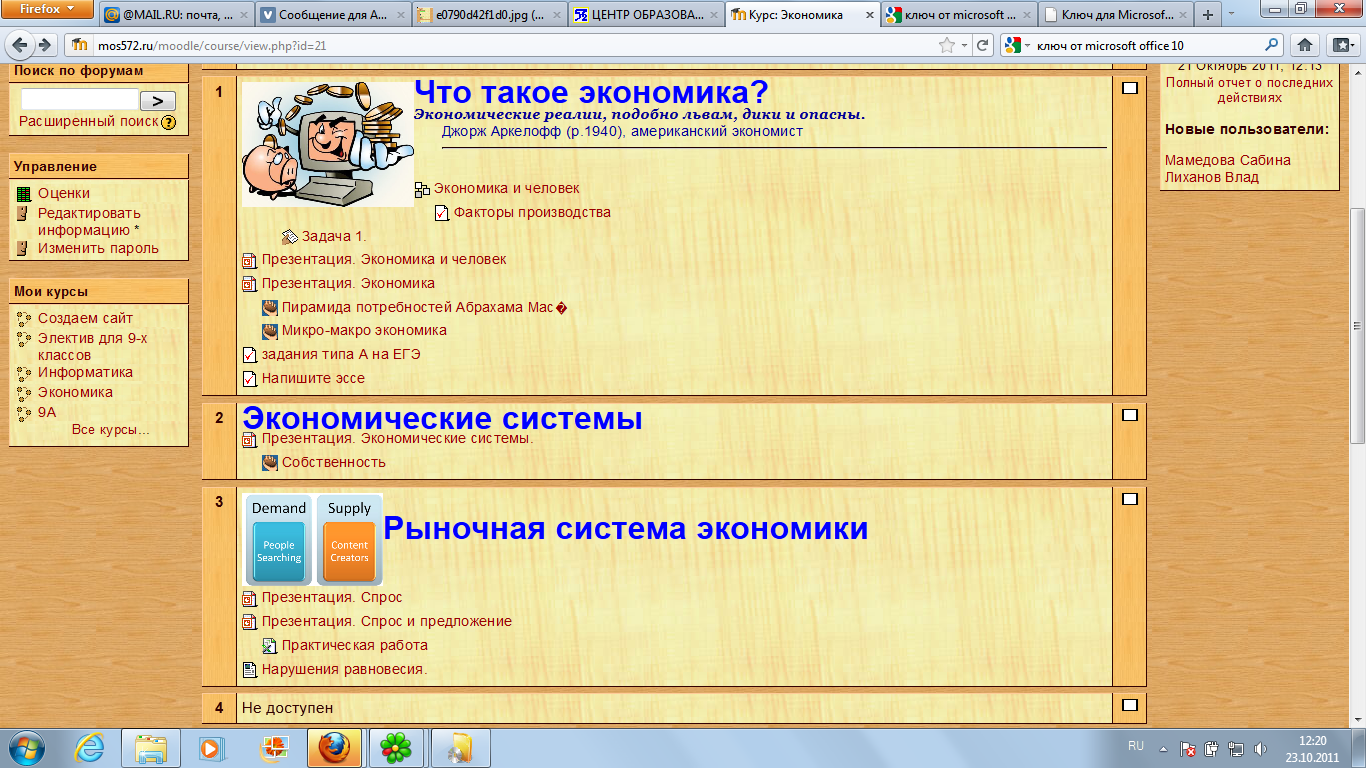Open the ICQ flower icon in taskbar
Screen dimensions: 1366x768
(397, 747)
